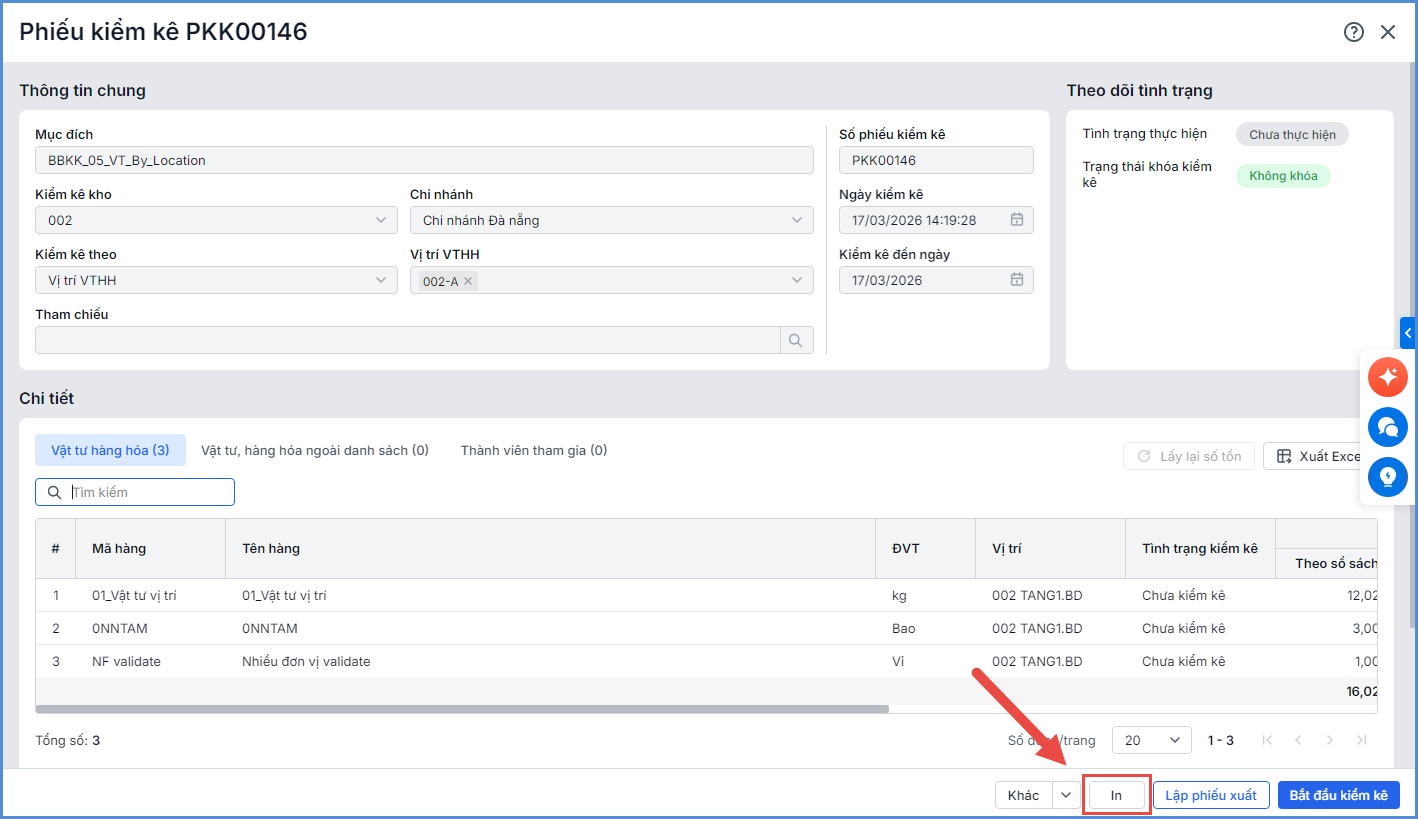Open the page size dropdown showing 20
Image resolution: width=1418 pixels, height=819 pixels.
(x=1151, y=740)
